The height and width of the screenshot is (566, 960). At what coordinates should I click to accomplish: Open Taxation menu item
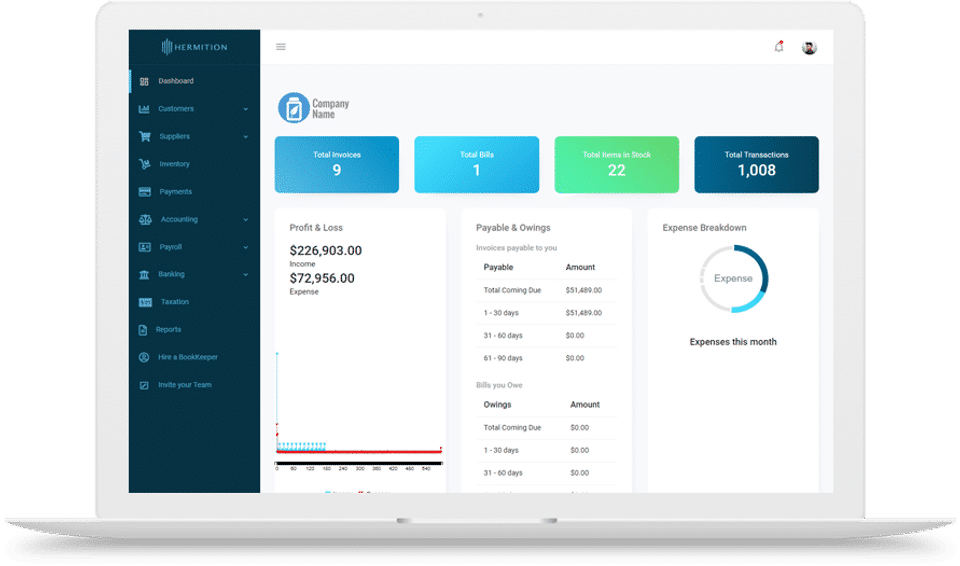pyautogui.click(x=174, y=302)
